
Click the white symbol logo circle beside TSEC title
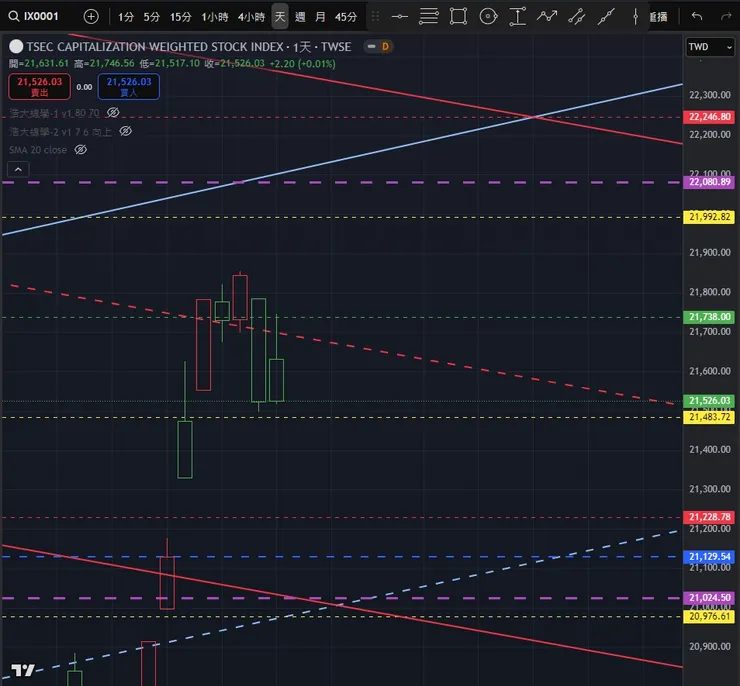point(16,46)
